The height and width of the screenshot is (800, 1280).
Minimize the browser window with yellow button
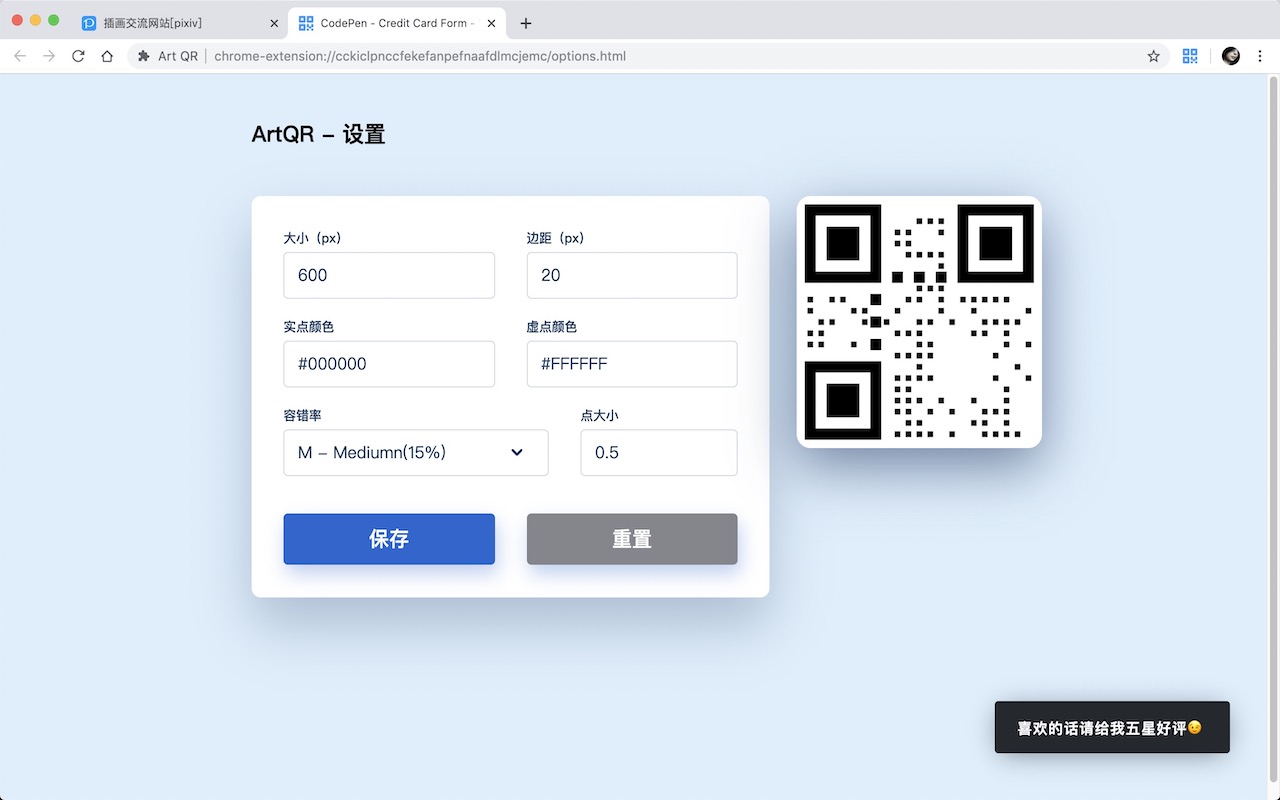coord(36,20)
